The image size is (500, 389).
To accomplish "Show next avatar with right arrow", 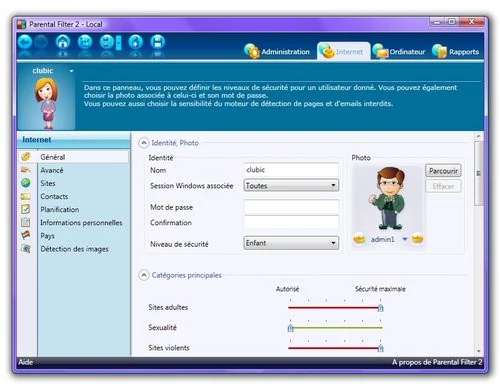I will point(417,239).
